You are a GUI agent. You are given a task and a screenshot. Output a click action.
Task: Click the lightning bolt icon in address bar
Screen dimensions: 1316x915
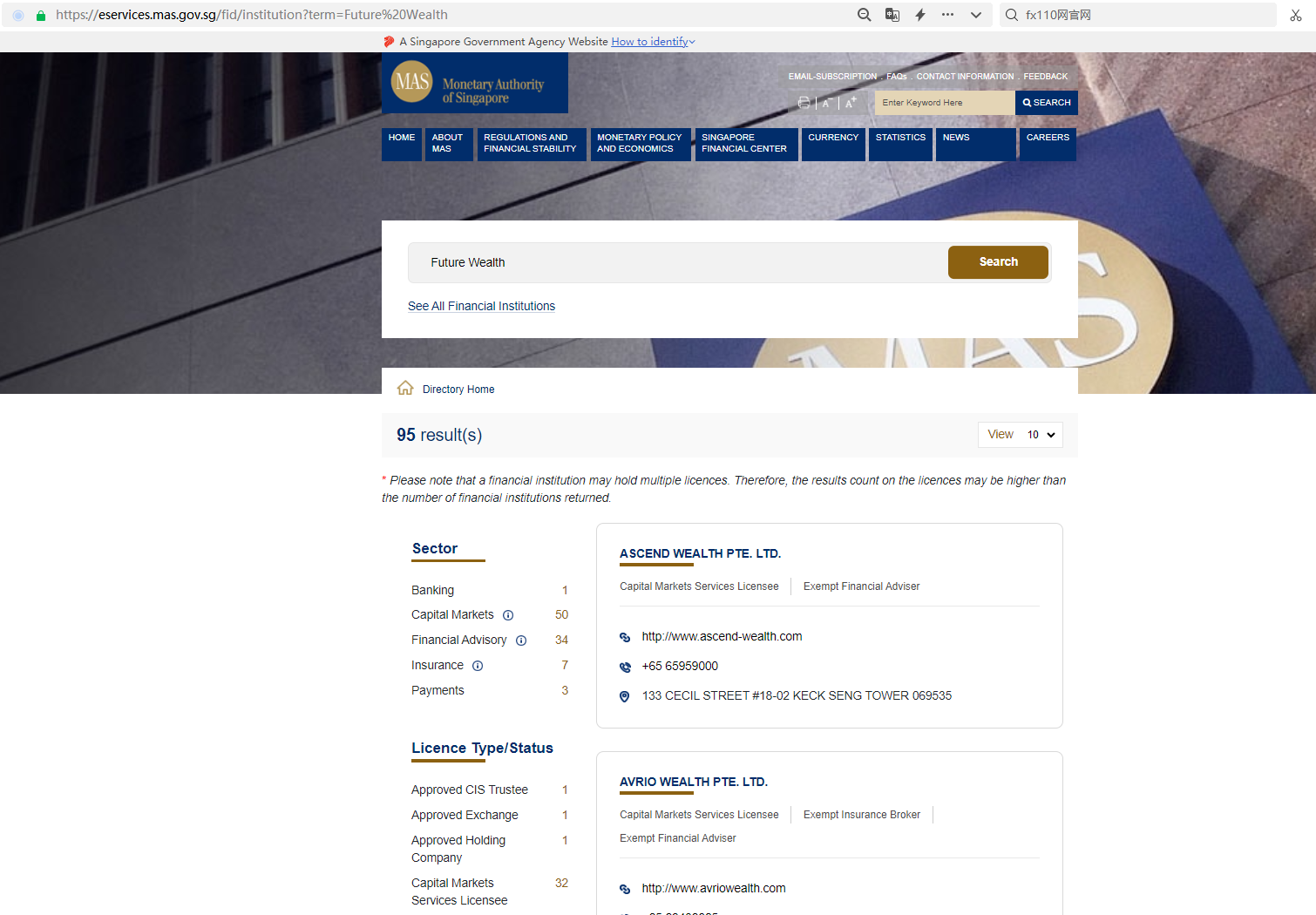(920, 15)
